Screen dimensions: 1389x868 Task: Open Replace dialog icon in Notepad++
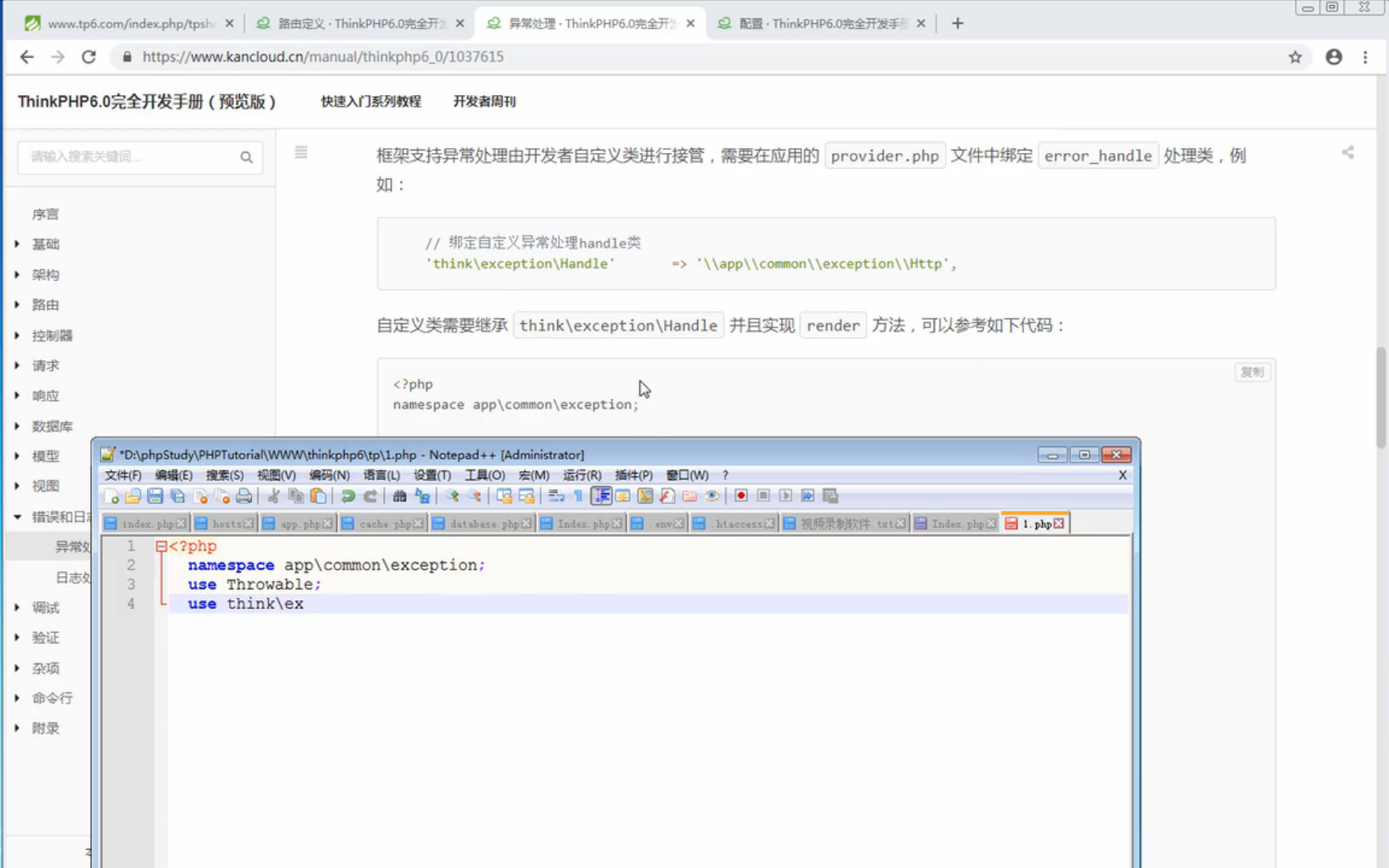coord(422,496)
